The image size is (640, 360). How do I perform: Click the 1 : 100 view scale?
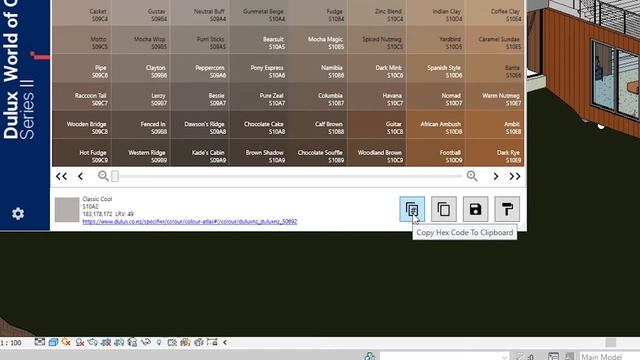[11, 343]
